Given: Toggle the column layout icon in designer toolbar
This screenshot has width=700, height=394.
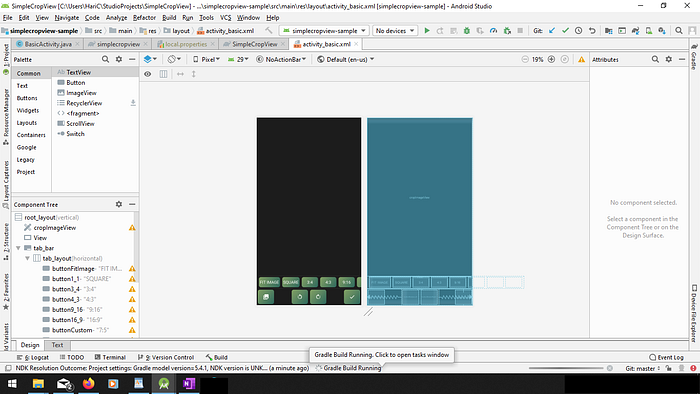Looking at the screenshot, I should (163, 74).
